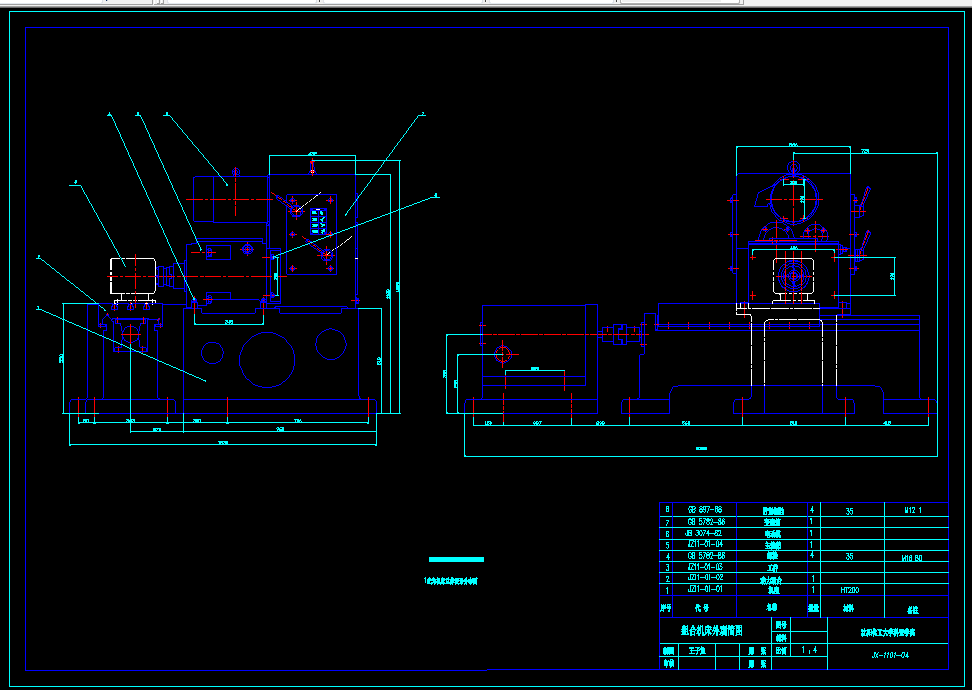Click remark "M16 80" in row 4
The width and height of the screenshot is (972, 690).
tap(912, 558)
